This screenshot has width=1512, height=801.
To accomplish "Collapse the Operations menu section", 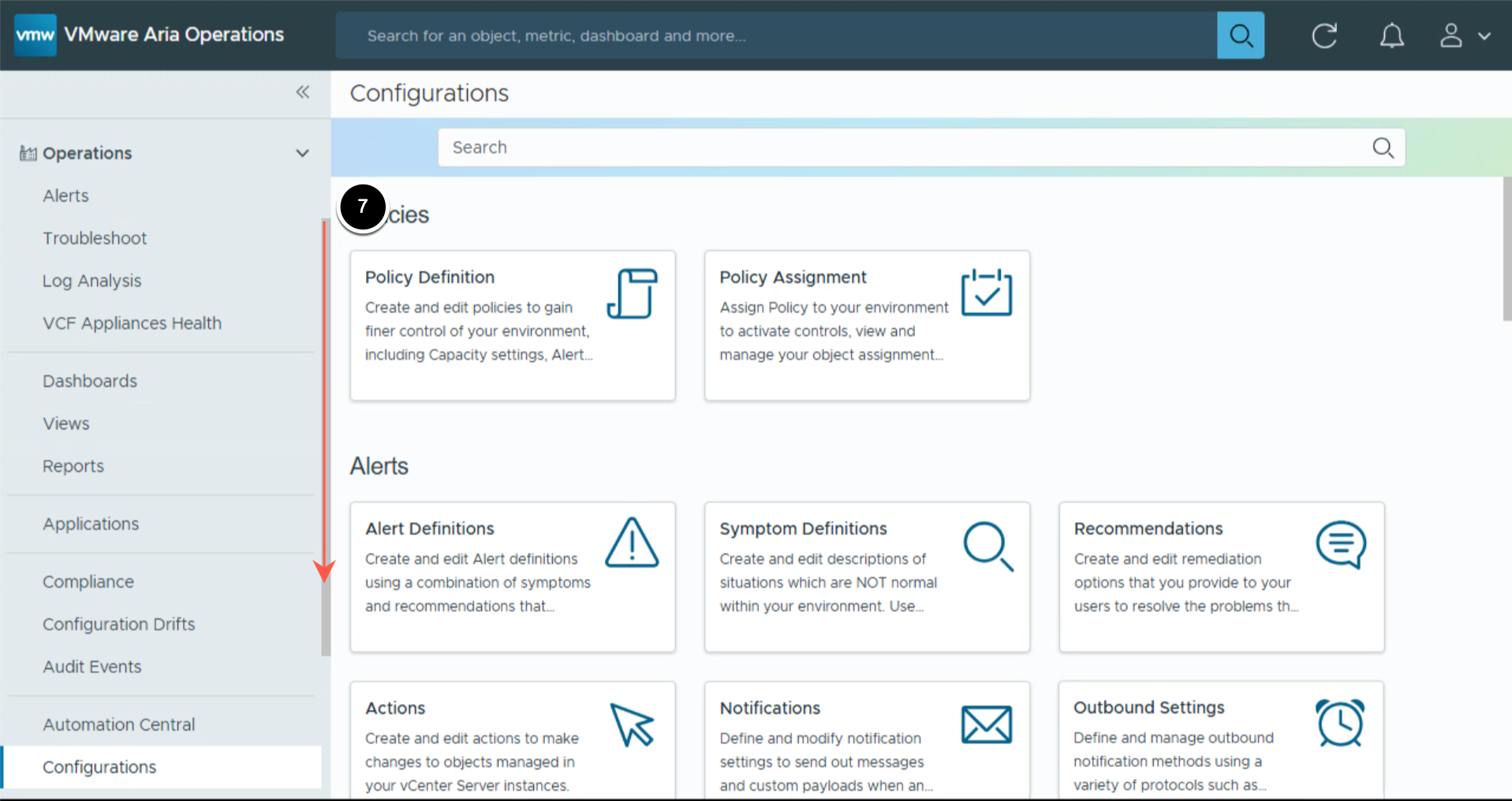I will coord(302,153).
